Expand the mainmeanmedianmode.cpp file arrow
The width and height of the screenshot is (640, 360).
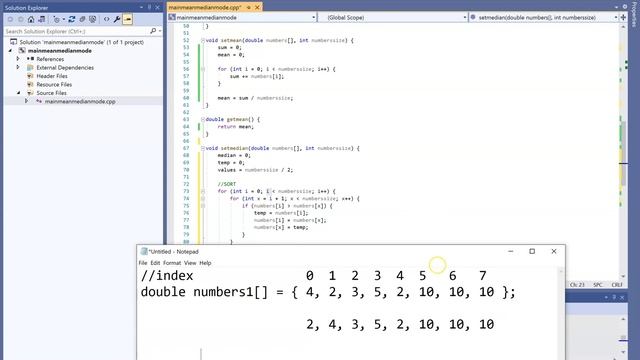coord(27,101)
